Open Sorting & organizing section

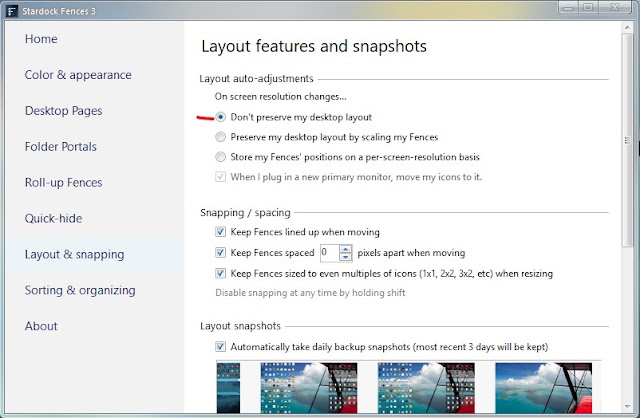point(80,291)
